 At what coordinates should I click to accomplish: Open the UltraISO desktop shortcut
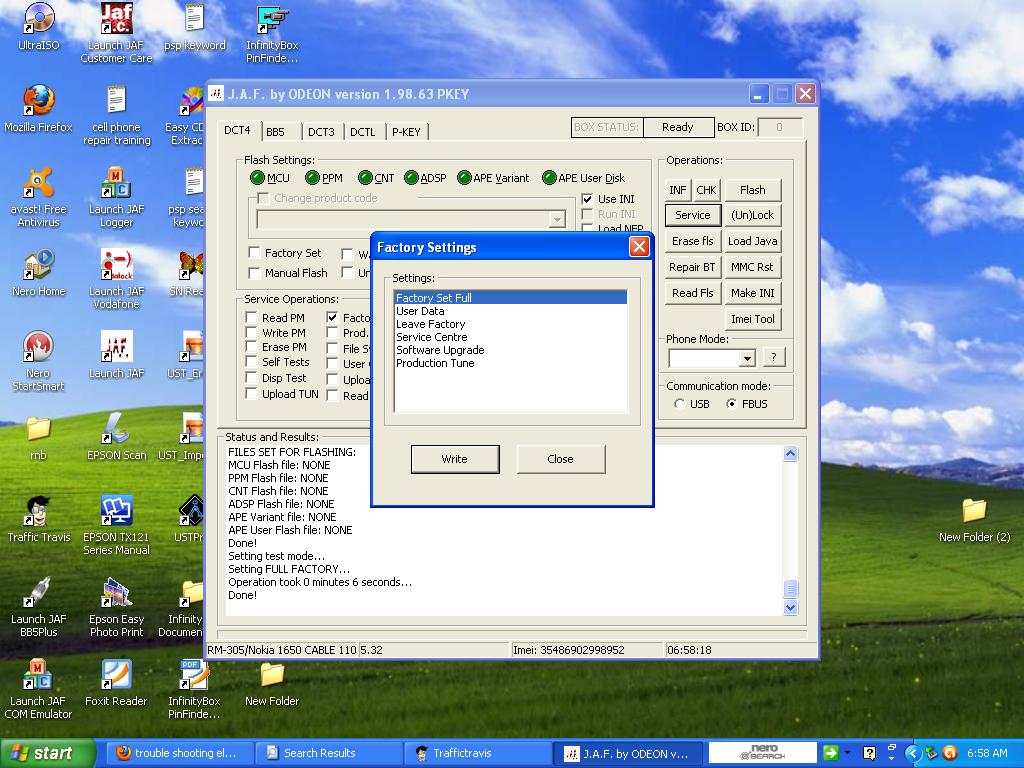click(x=38, y=27)
